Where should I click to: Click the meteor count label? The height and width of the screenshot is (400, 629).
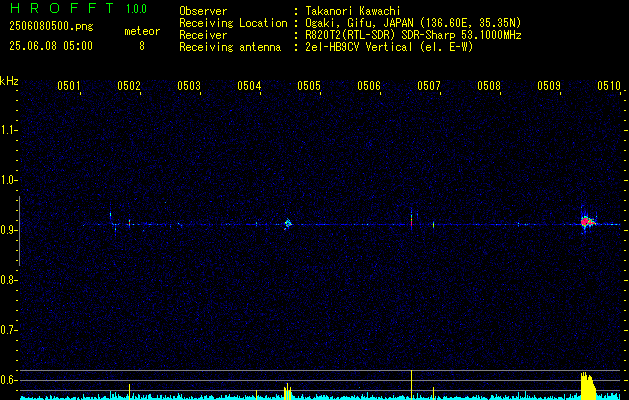point(142,31)
